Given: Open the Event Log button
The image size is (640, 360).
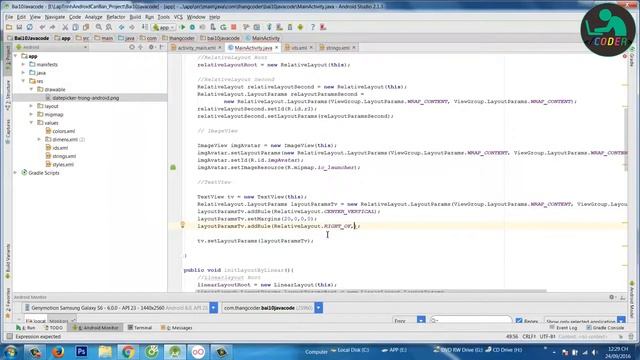Looking at the screenshot, I should (564, 328).
